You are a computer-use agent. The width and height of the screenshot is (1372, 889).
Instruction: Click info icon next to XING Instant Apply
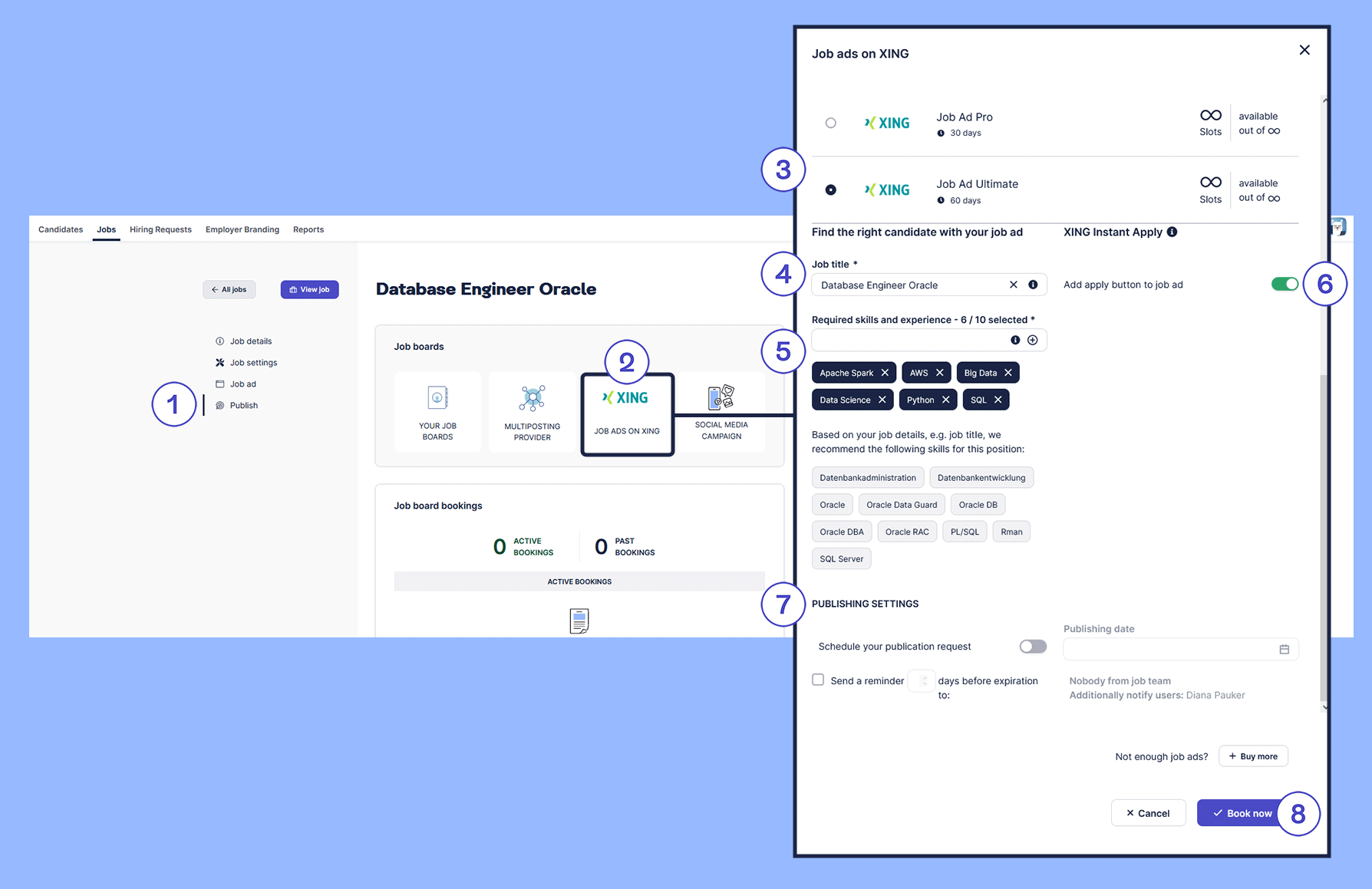1172,232
